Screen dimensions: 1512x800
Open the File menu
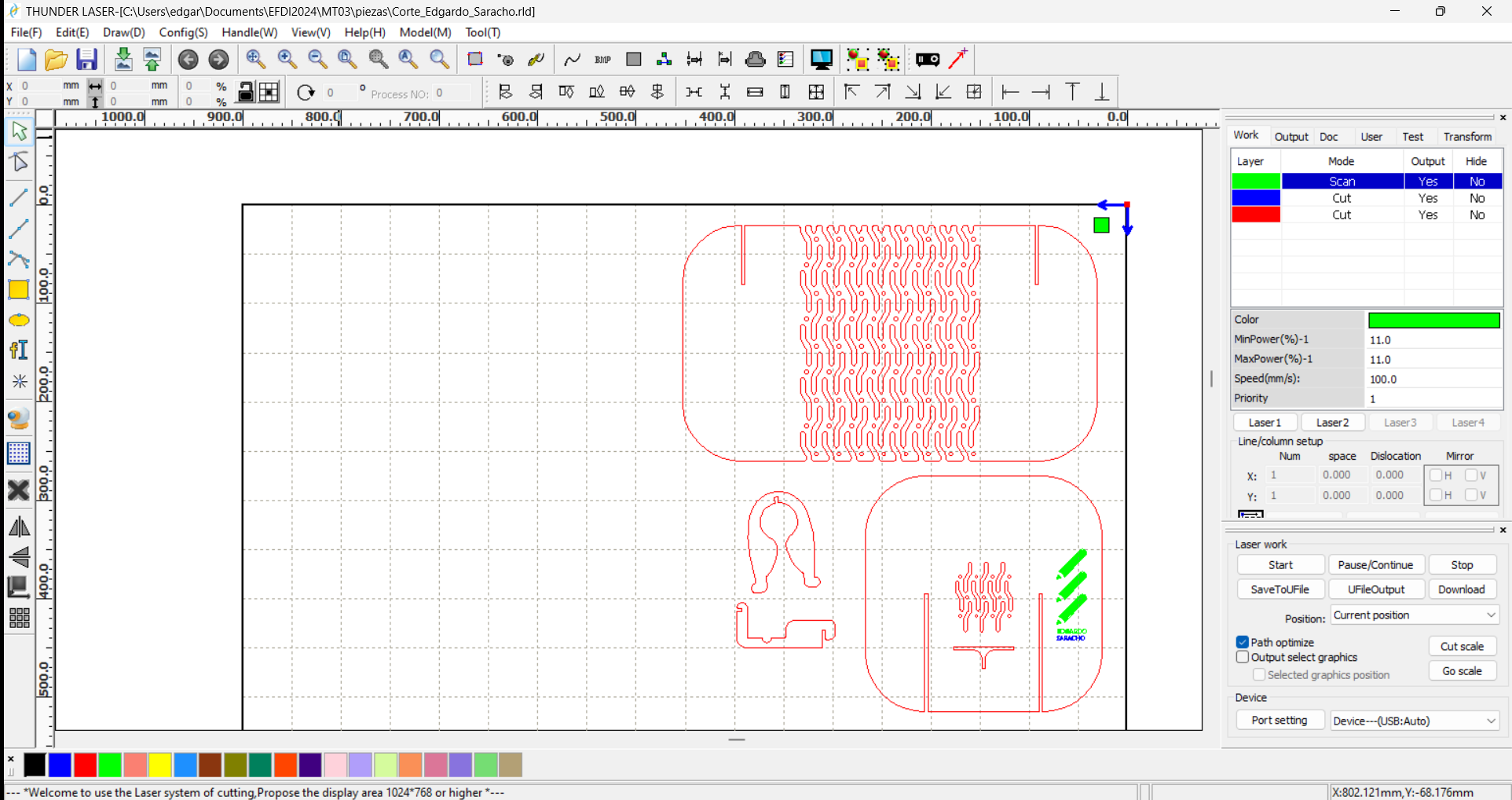[26, 32]
